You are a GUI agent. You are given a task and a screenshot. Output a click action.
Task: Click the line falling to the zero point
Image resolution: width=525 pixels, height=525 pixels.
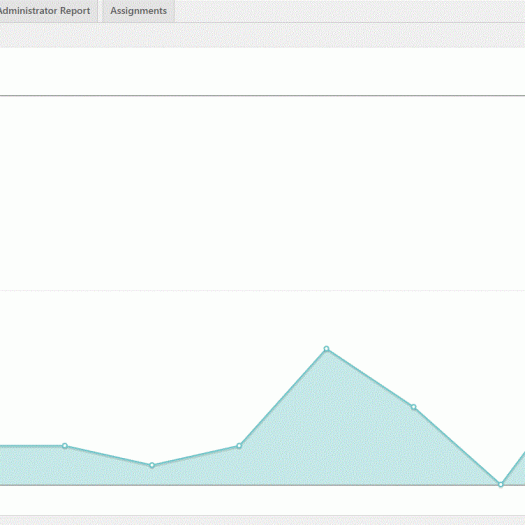tap(457, 446)
